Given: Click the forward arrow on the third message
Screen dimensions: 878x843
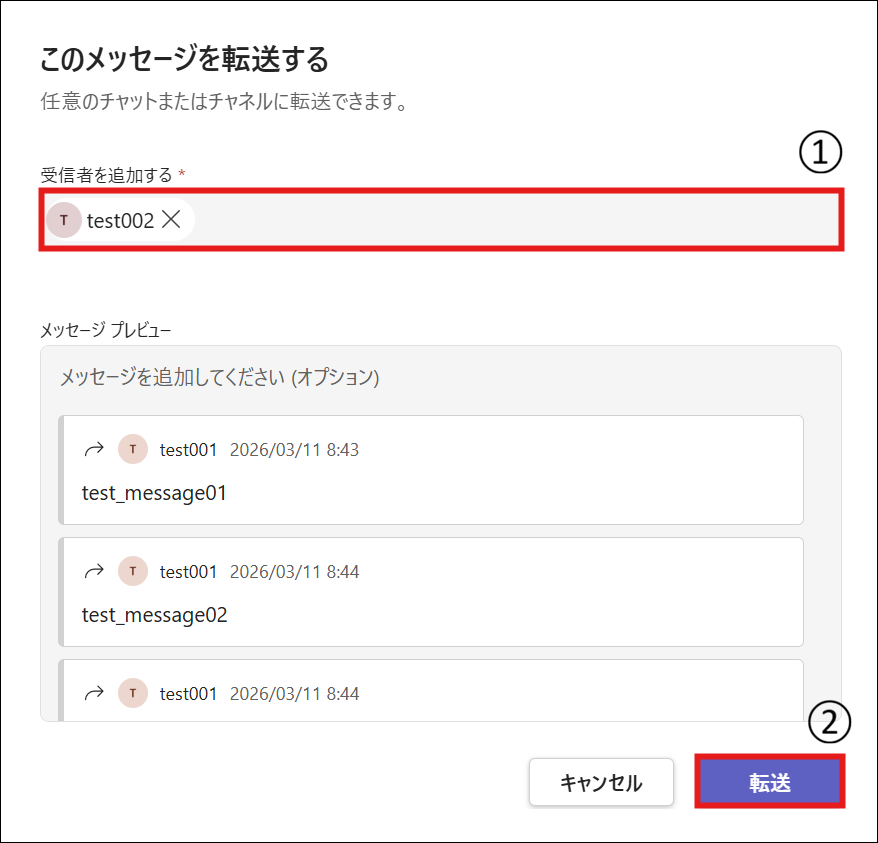Looking at the screenshot, I should click(x=94, y=694).
